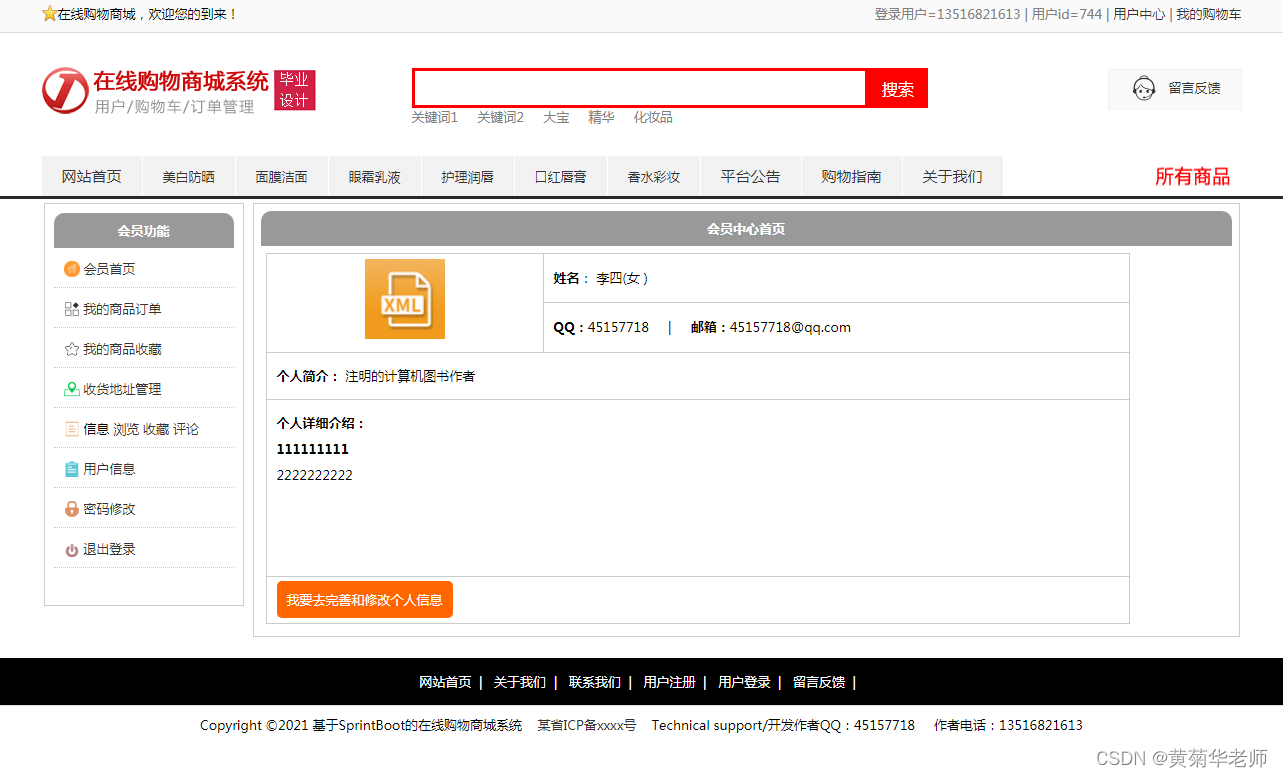Click the 注明的计算机图书作者 bio text
Image resolution: width=1283 pixels, height=778 pixels.
coord(410,376)
